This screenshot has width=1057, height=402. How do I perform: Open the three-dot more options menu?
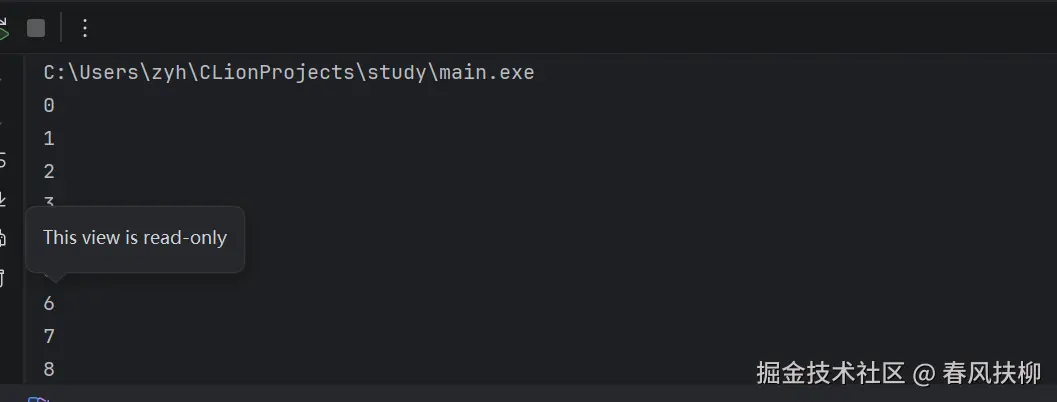(x=85, y=28)
